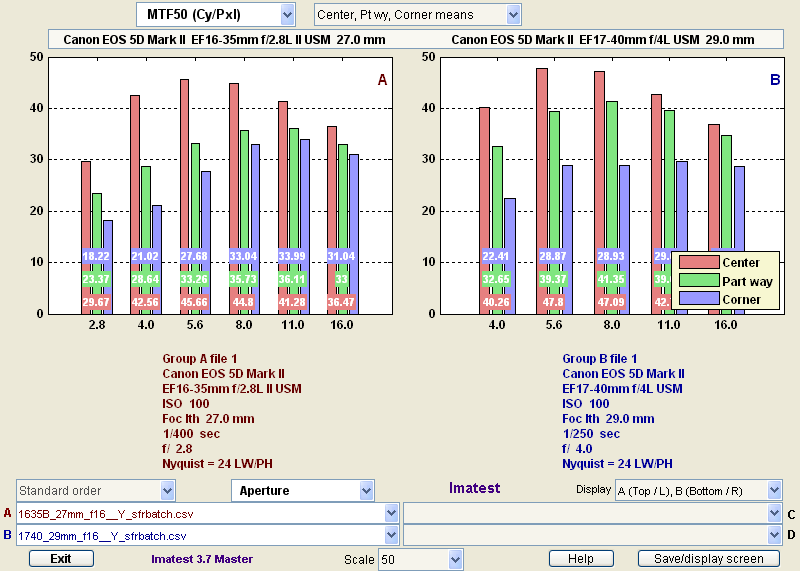
Task: Click the red Nyquist = 24 LW/PH text
Action: coord(217,464)
